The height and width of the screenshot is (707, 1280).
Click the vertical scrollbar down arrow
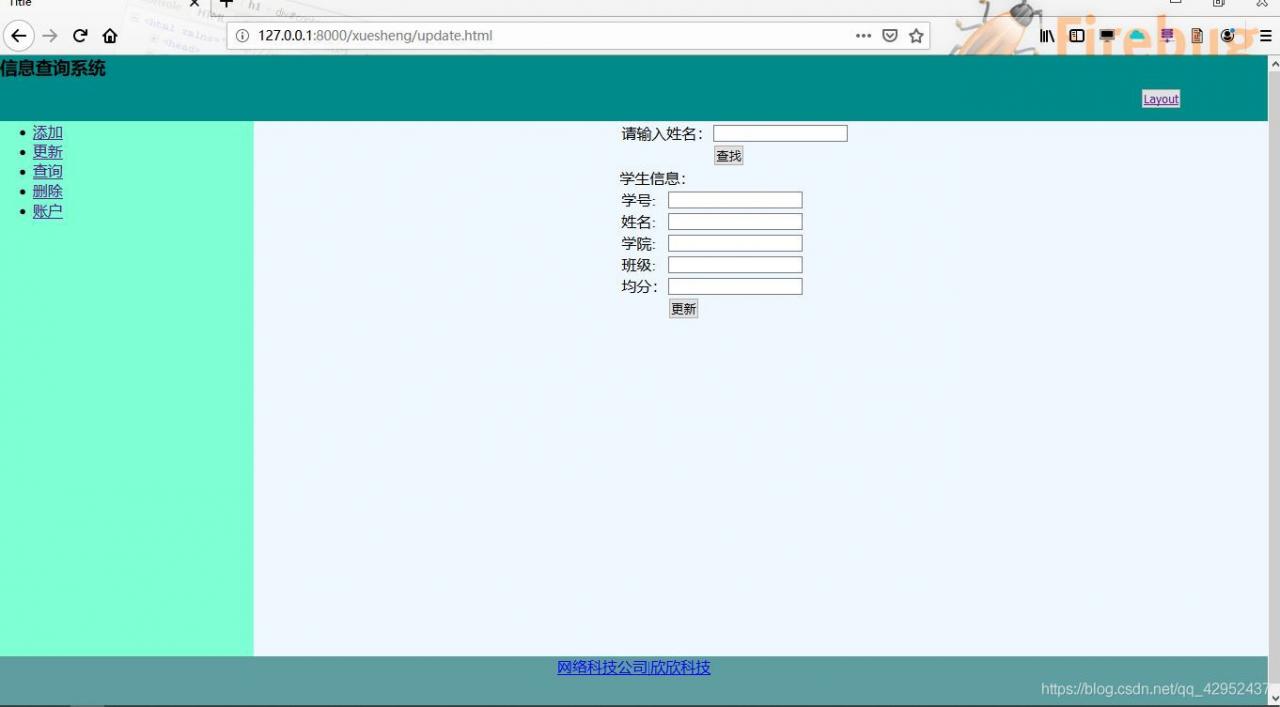click(x=1274, y=697)
